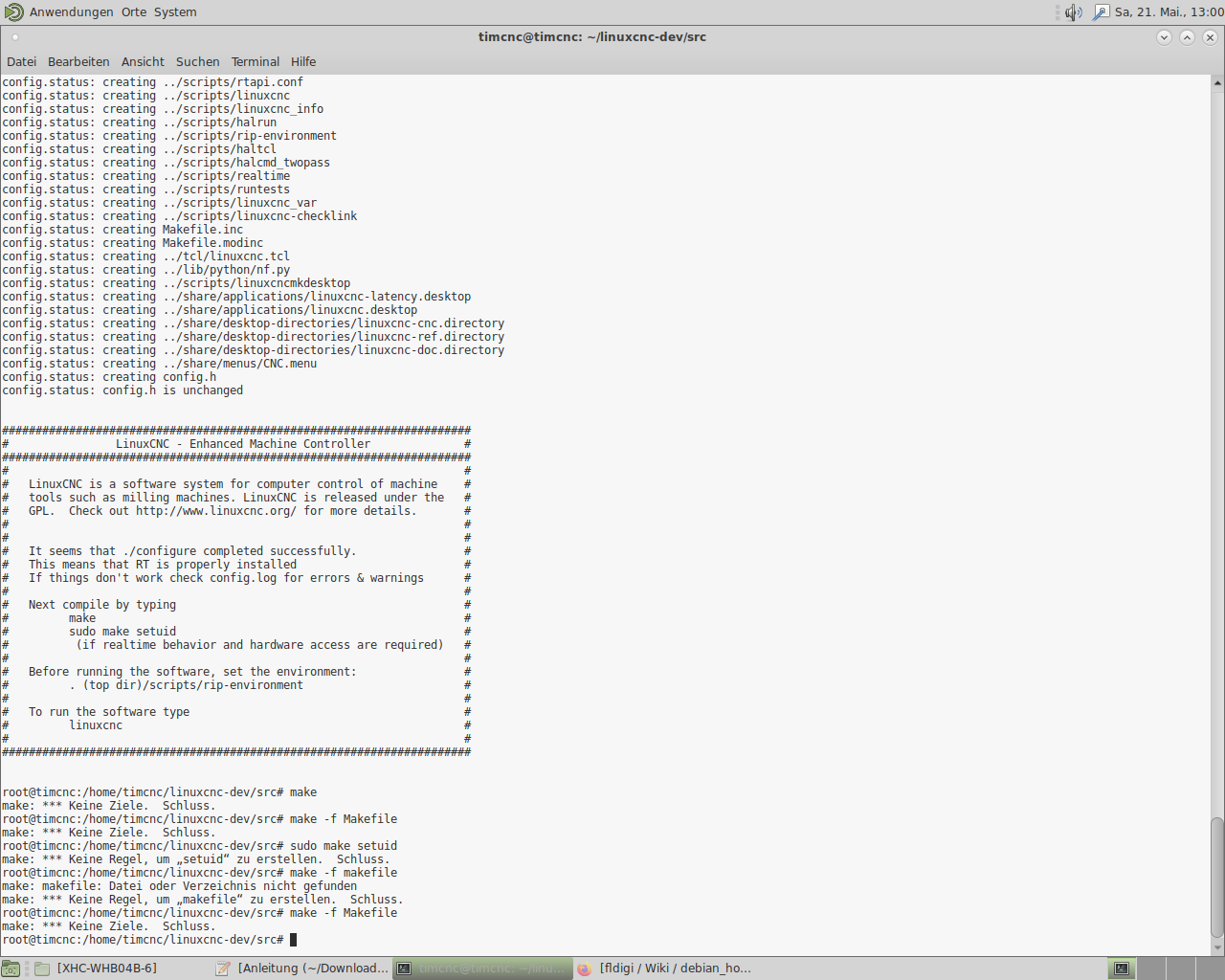Screen dimensions: 1225x980
Task: Open the Bearbeiten menu
Action: coord(78,61)
